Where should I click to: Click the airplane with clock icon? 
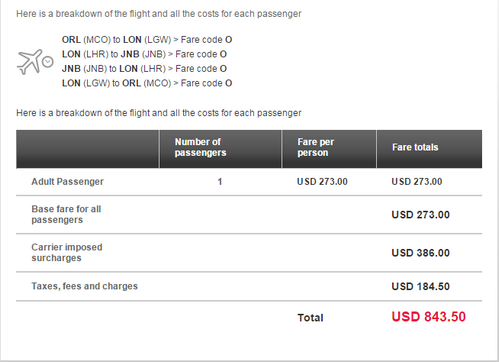(35, 62)
